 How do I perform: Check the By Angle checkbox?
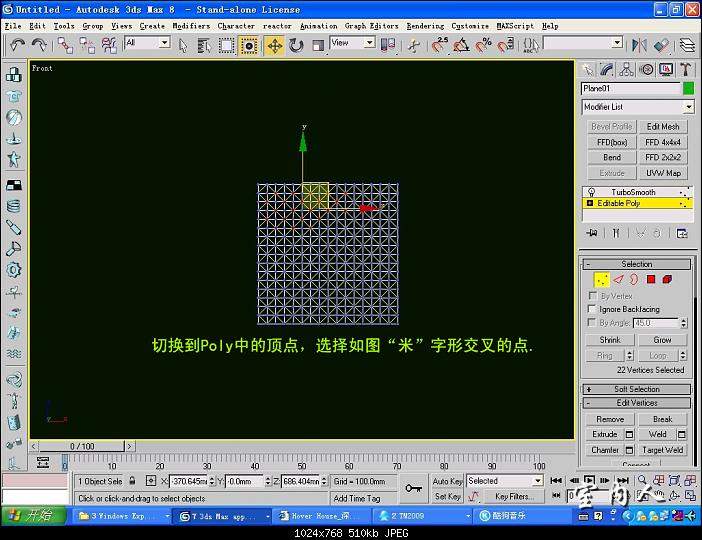tap(592, 322)
